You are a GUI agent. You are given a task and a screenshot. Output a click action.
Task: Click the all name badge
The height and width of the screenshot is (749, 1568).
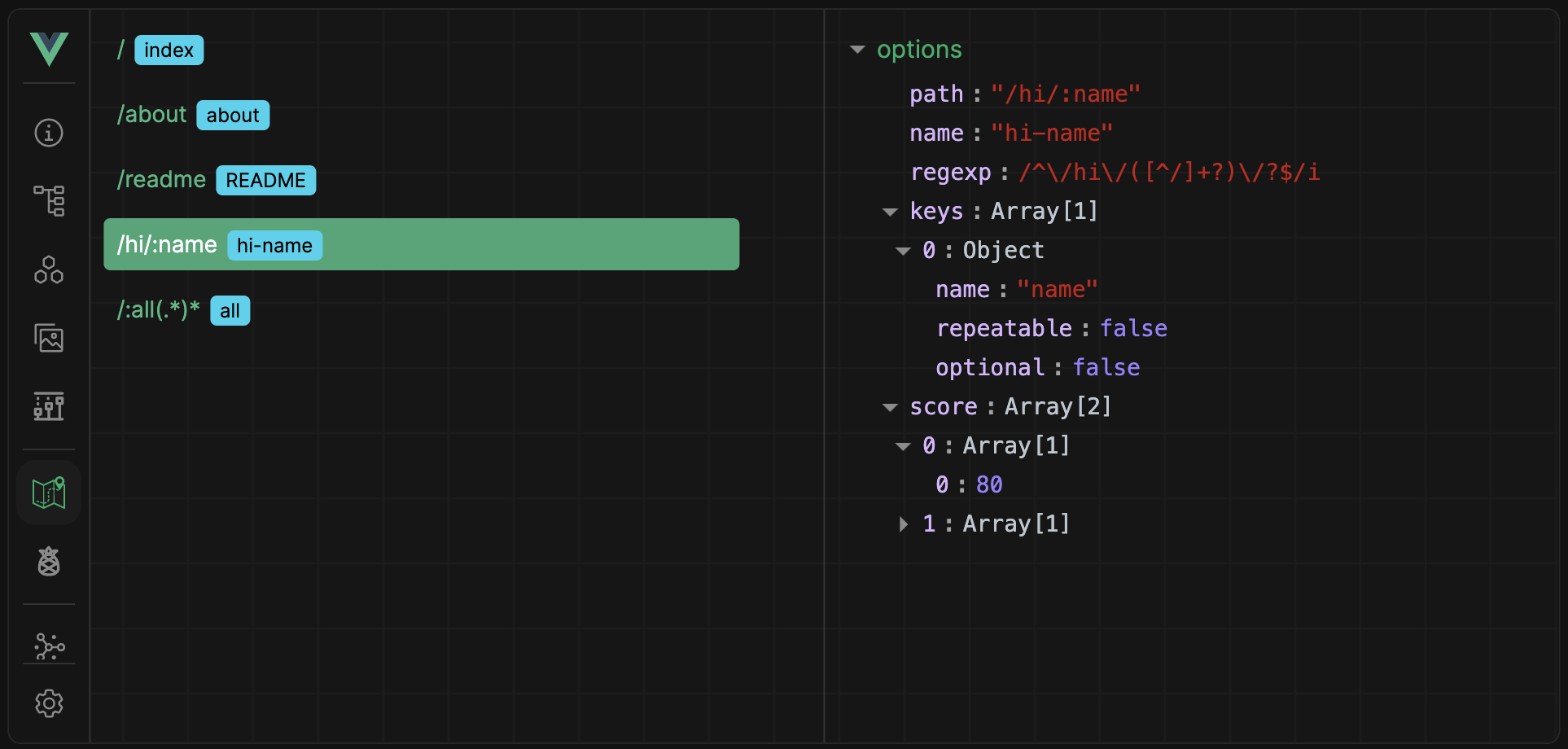(x=230, y=311)
